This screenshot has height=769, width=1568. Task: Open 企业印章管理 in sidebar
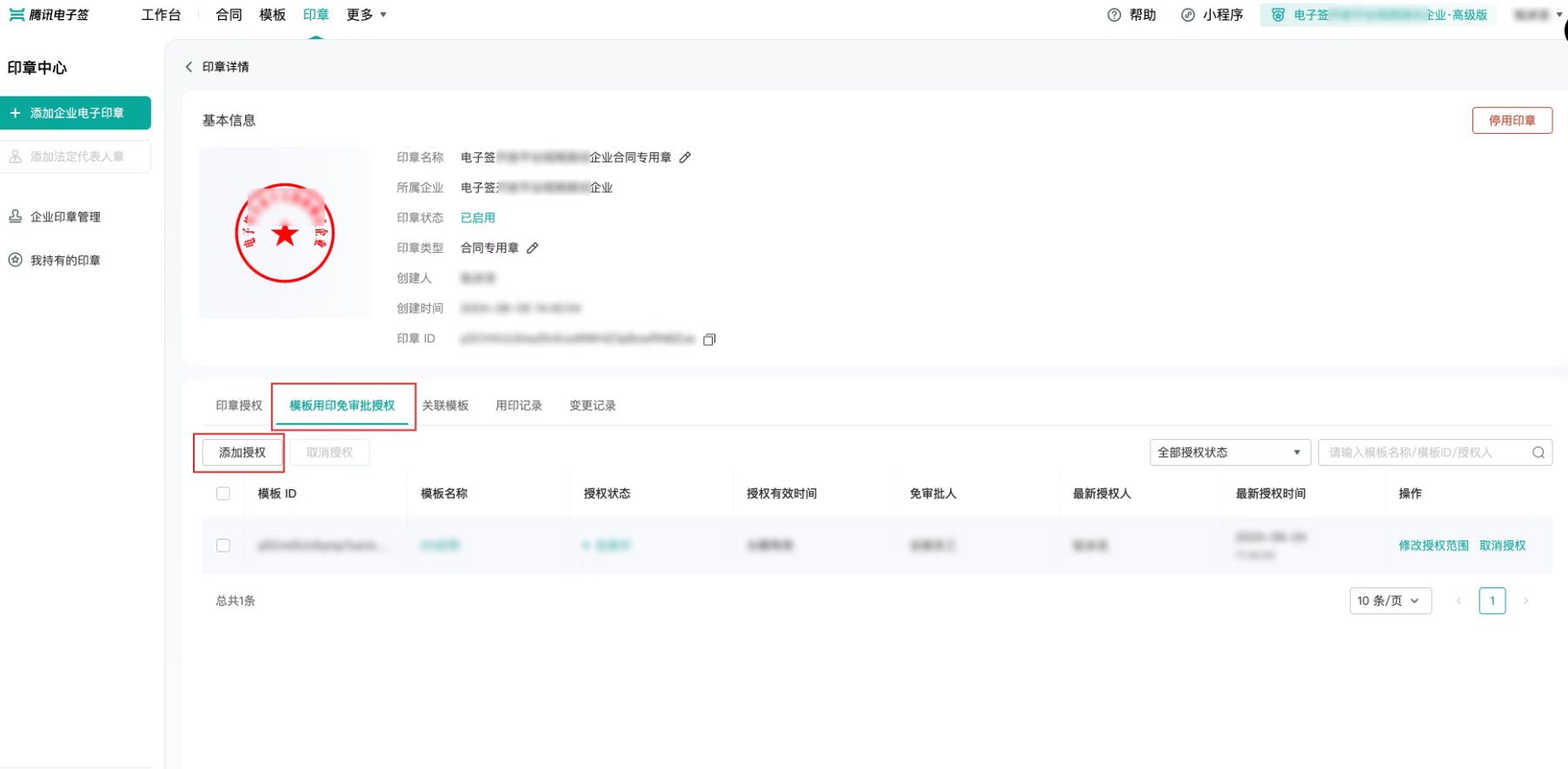click(x=65, y=216)
